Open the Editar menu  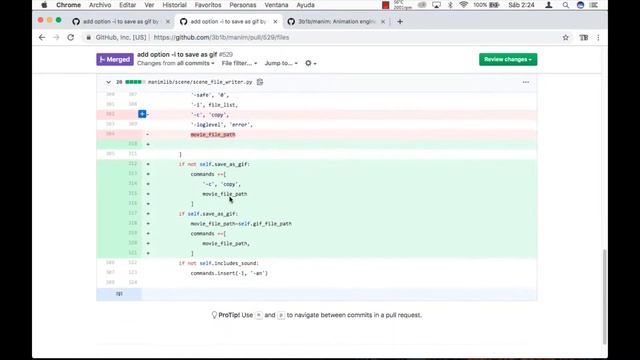[x=127, y=5]
